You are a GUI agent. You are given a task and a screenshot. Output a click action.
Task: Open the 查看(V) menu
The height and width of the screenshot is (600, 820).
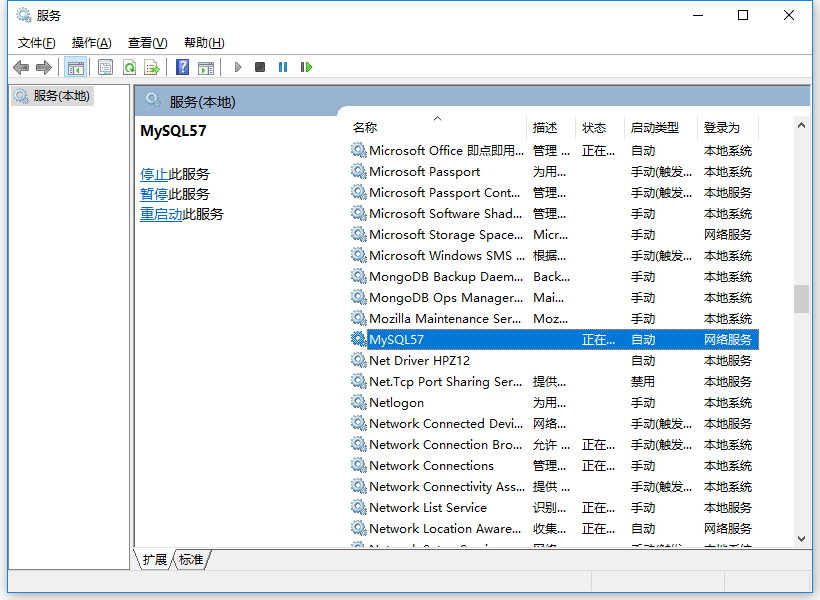coord(147,43)
